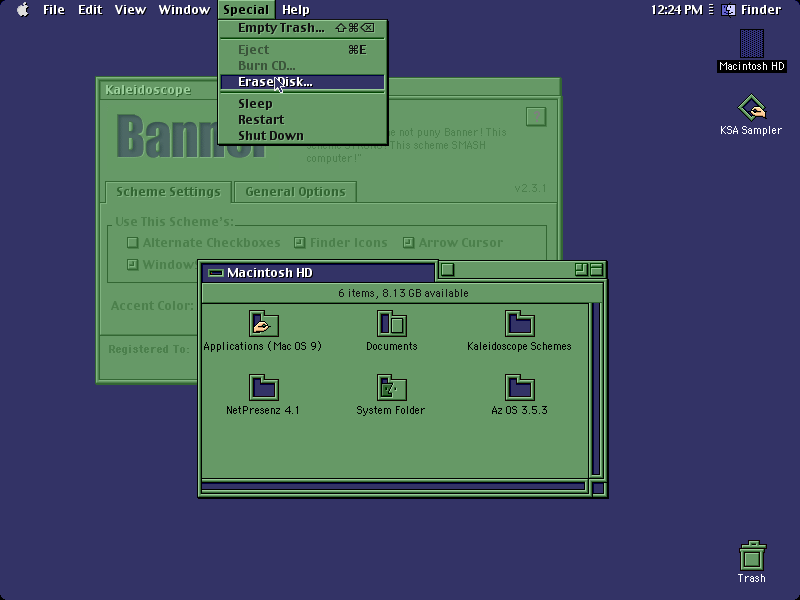Click the Macintosh HD window zoom box
The height and width of the screenshot is (600, 800).
click(x=581, y=269)
